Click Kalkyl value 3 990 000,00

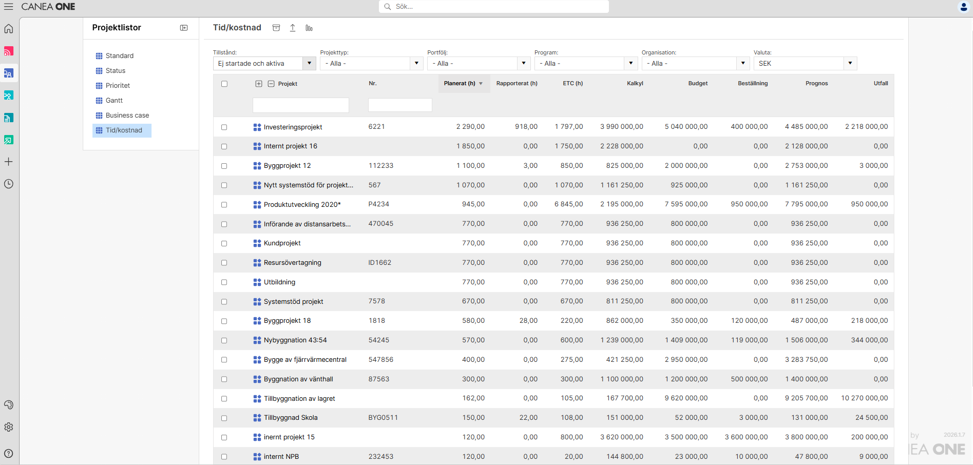[x=622, y=127]
